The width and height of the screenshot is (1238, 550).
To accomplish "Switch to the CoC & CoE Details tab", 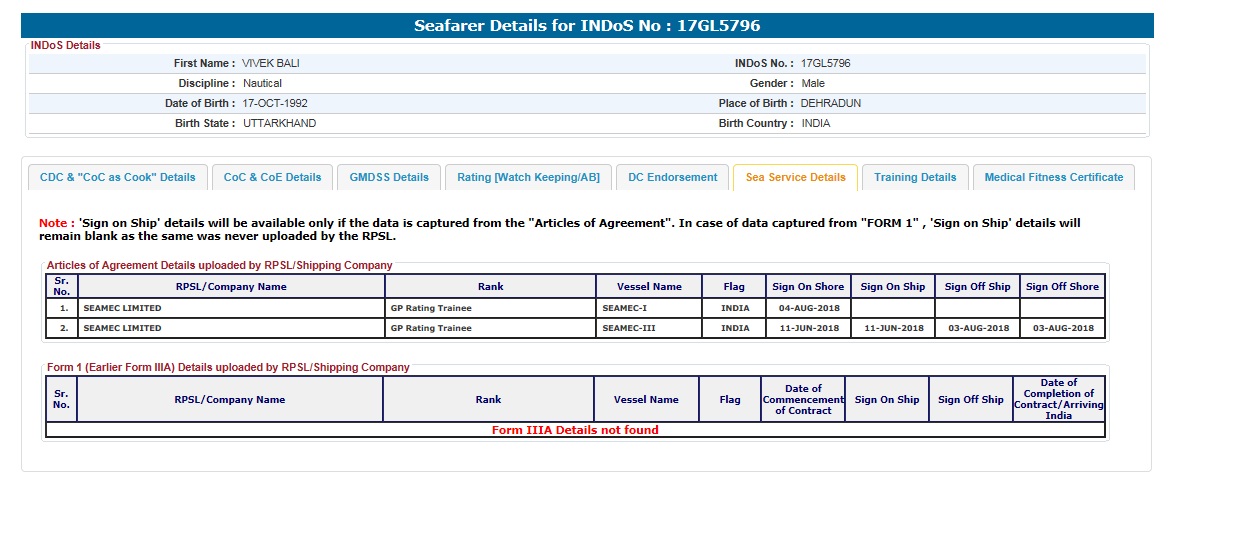I will [x=272, y=177].
